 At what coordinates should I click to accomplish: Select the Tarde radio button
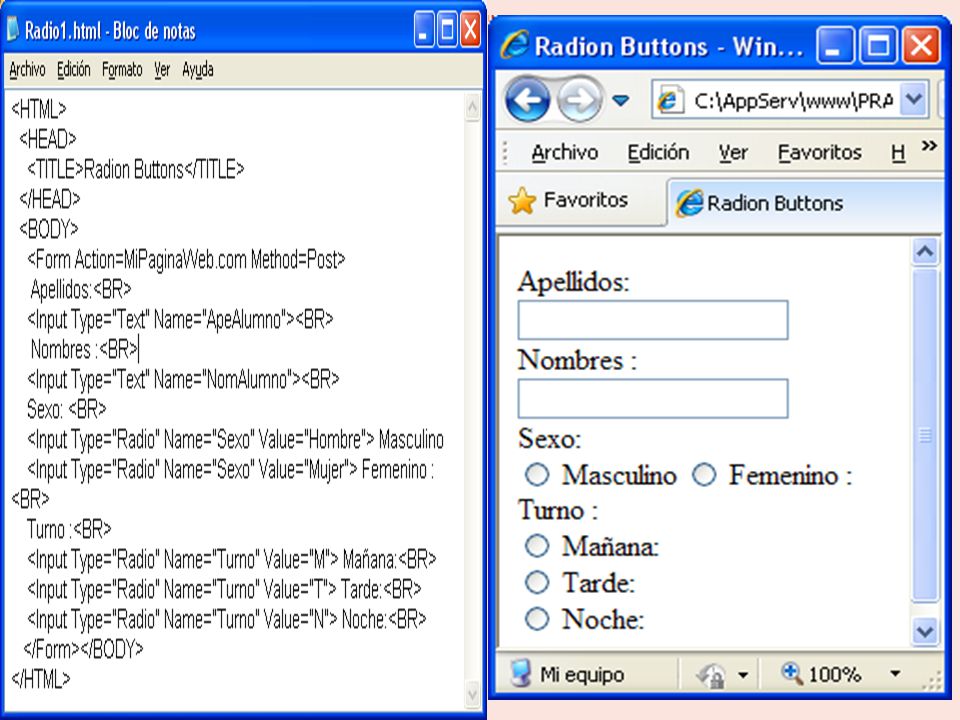pos(537,582)
